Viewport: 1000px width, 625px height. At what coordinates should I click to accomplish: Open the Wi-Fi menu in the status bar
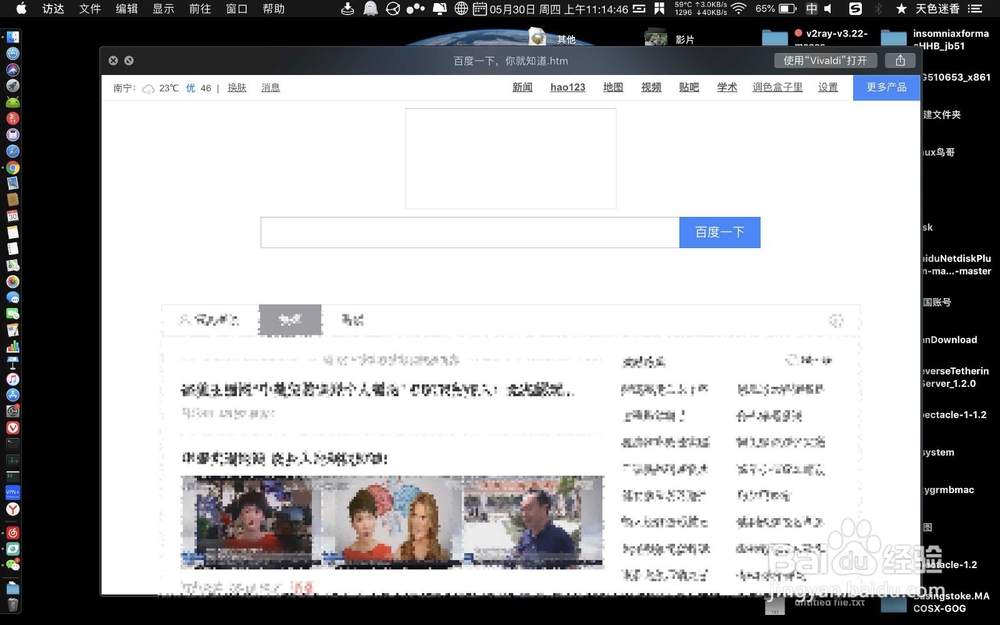point(738,9)
